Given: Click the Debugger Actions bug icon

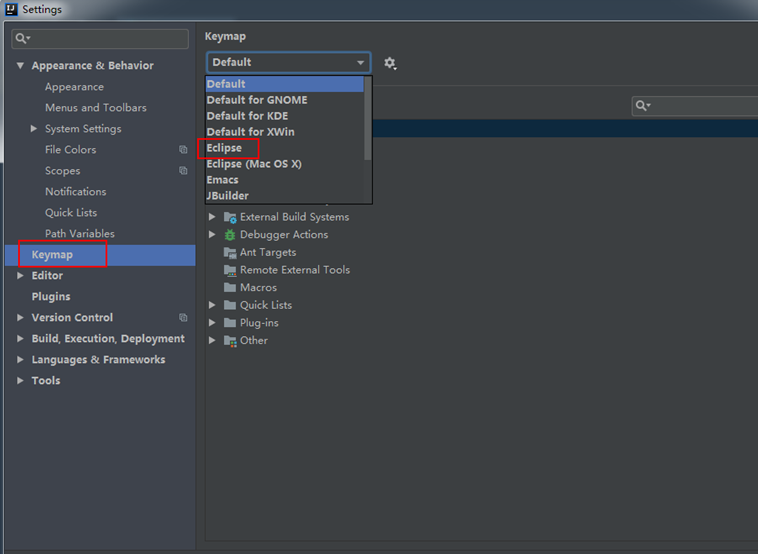Looking at the screenshot, I should [230, 234].
